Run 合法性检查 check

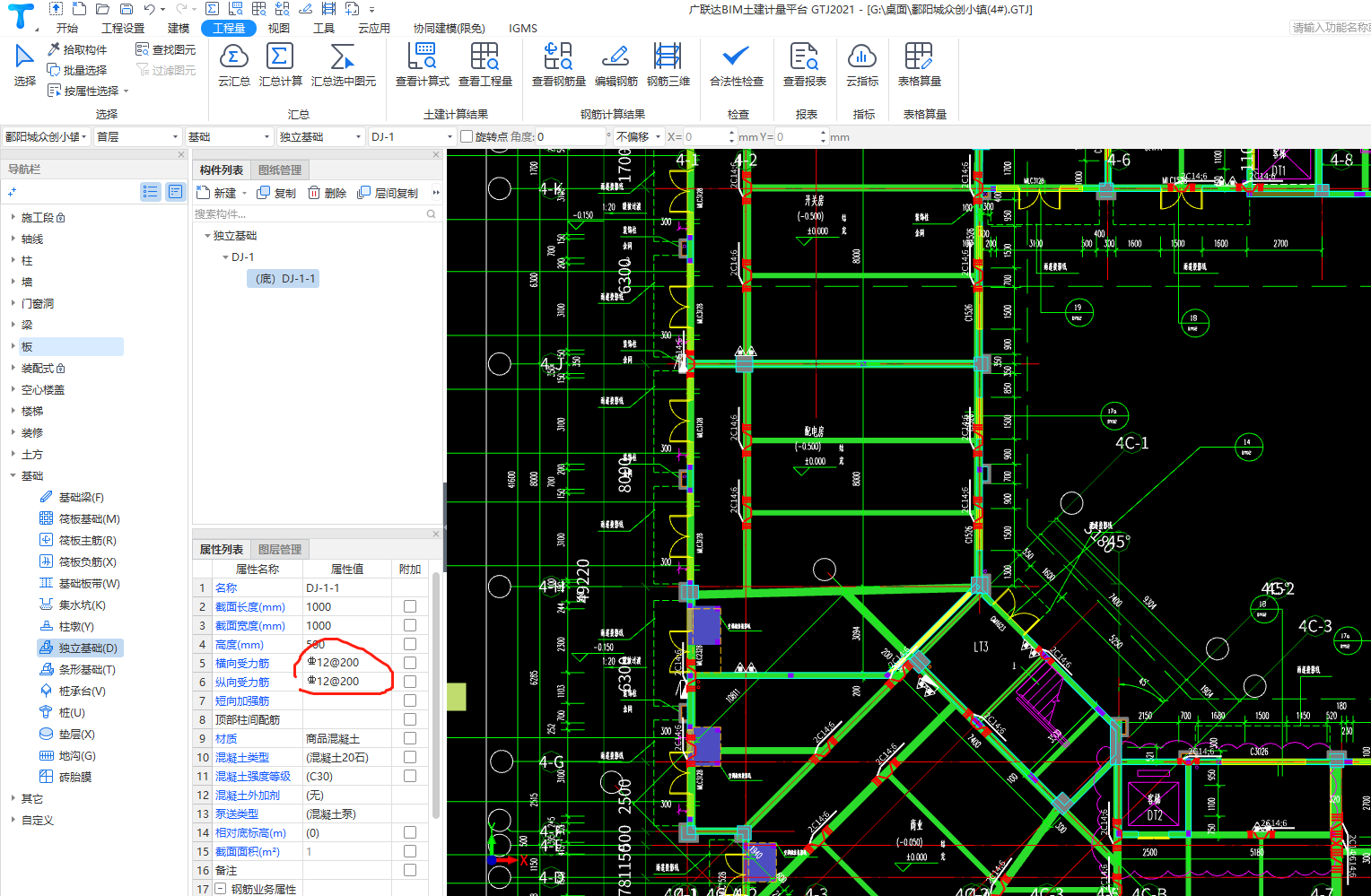(x=736, y=65)
